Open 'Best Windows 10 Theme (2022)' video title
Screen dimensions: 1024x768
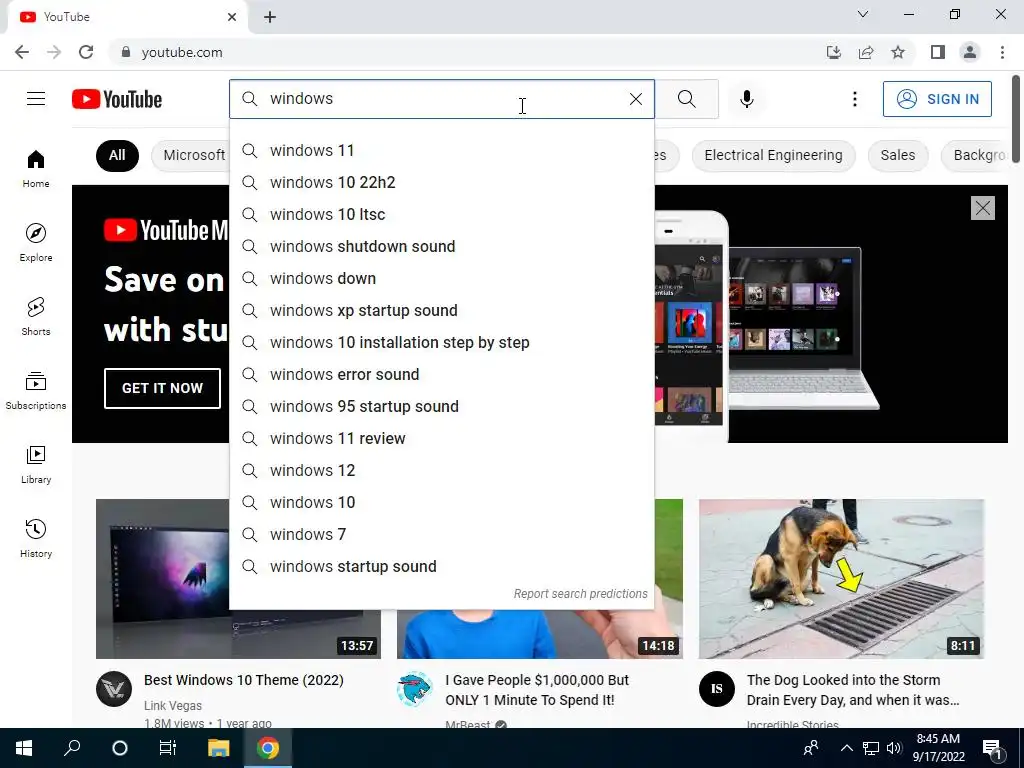point(244,680)
